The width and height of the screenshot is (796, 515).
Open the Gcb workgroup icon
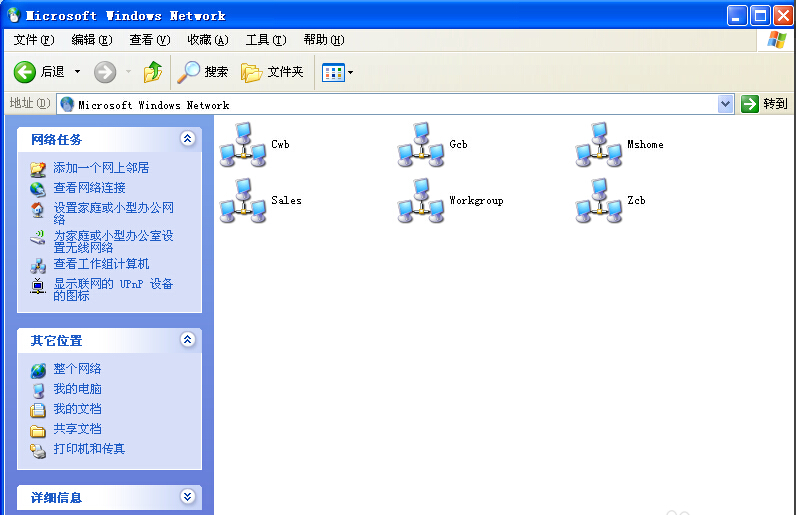(421, 145)
